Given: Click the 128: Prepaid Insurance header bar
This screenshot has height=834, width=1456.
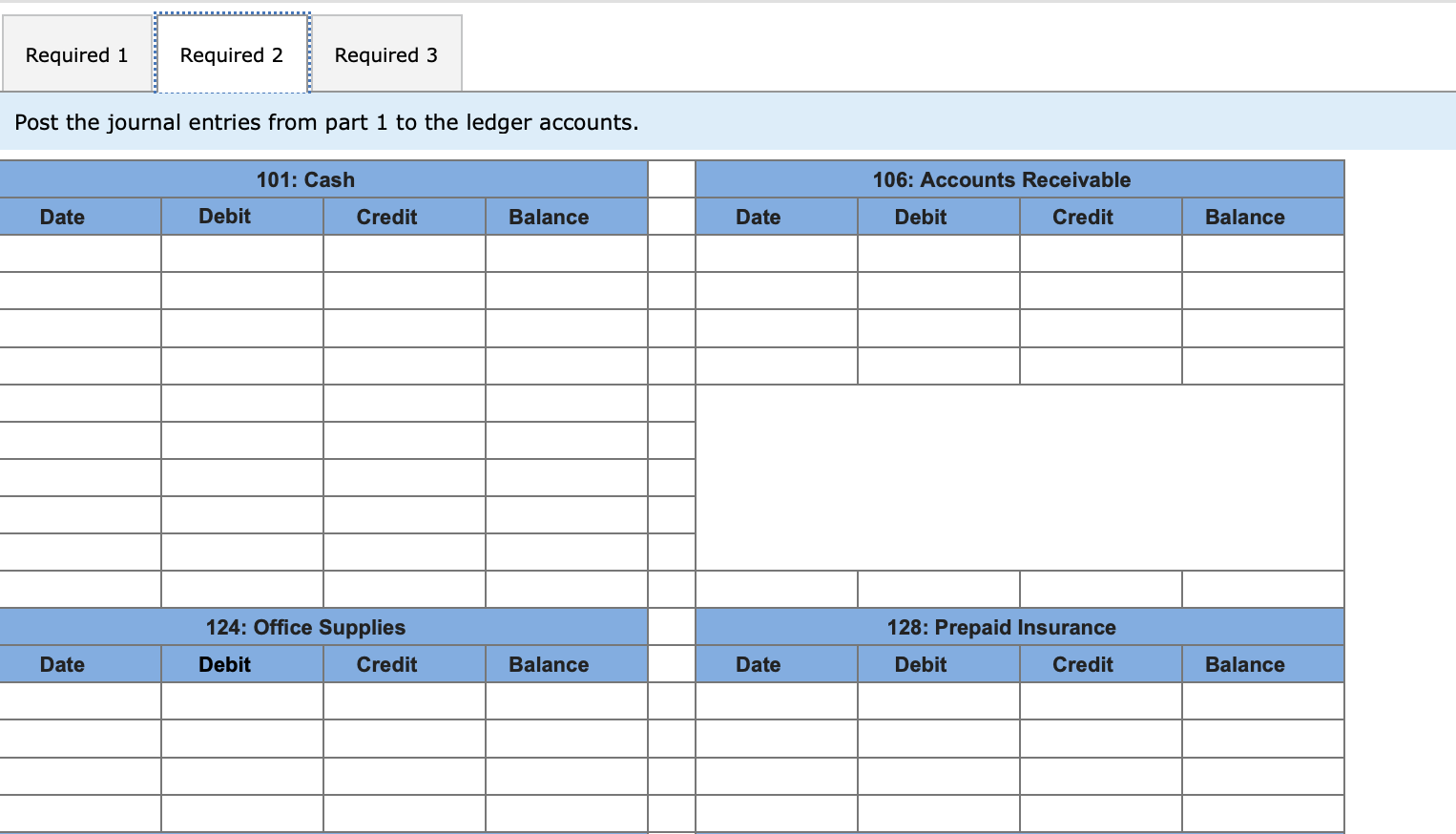Looking at the screenshot, I should 1020,627.
